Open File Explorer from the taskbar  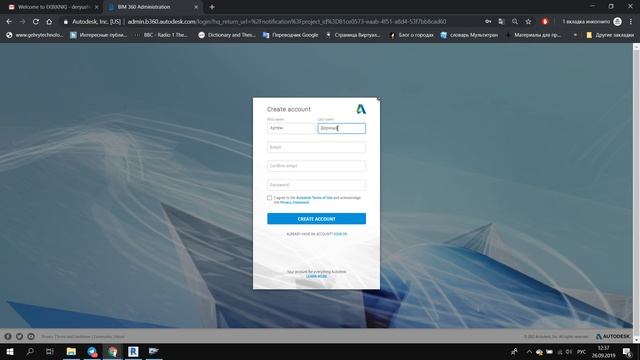click(x=71, y=351)
